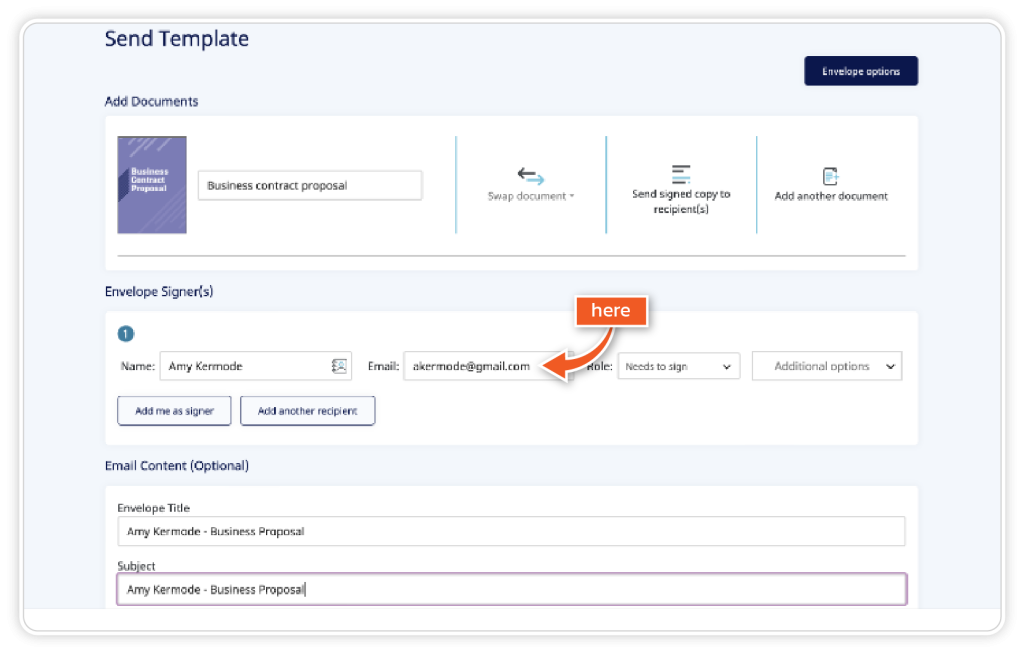Click the Swap document arrows icon
This screenshot has height=654, width=1024.
[x=530, y=176]
